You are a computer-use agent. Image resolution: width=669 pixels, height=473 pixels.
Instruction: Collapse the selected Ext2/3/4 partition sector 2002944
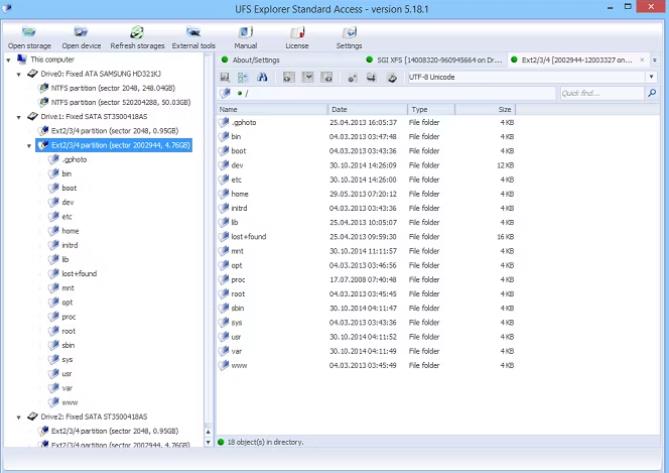click(x=29, y=145)
